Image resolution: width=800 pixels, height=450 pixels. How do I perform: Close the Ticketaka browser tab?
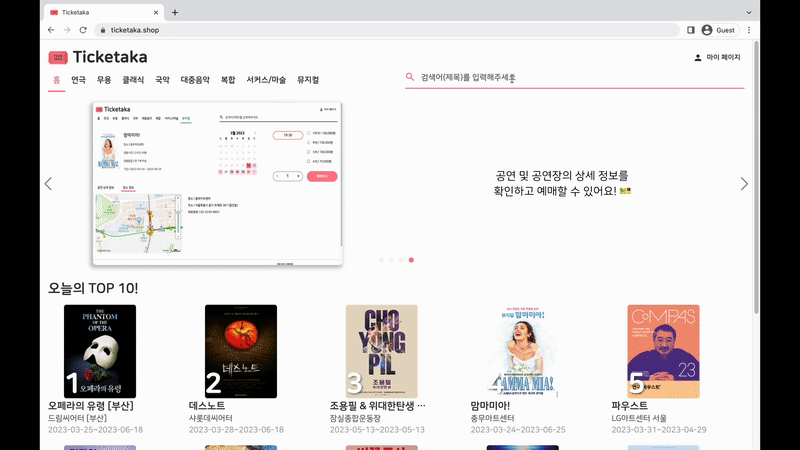tap(156, 12)
